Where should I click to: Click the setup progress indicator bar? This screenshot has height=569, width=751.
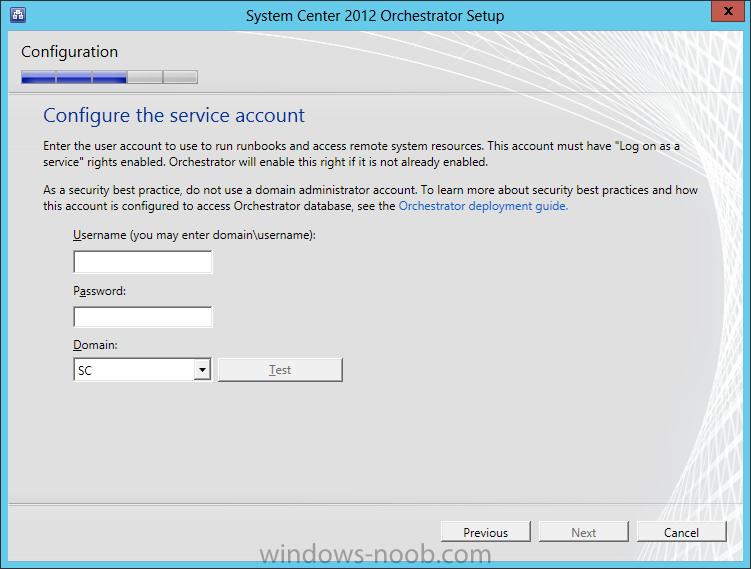coord(109,77)
